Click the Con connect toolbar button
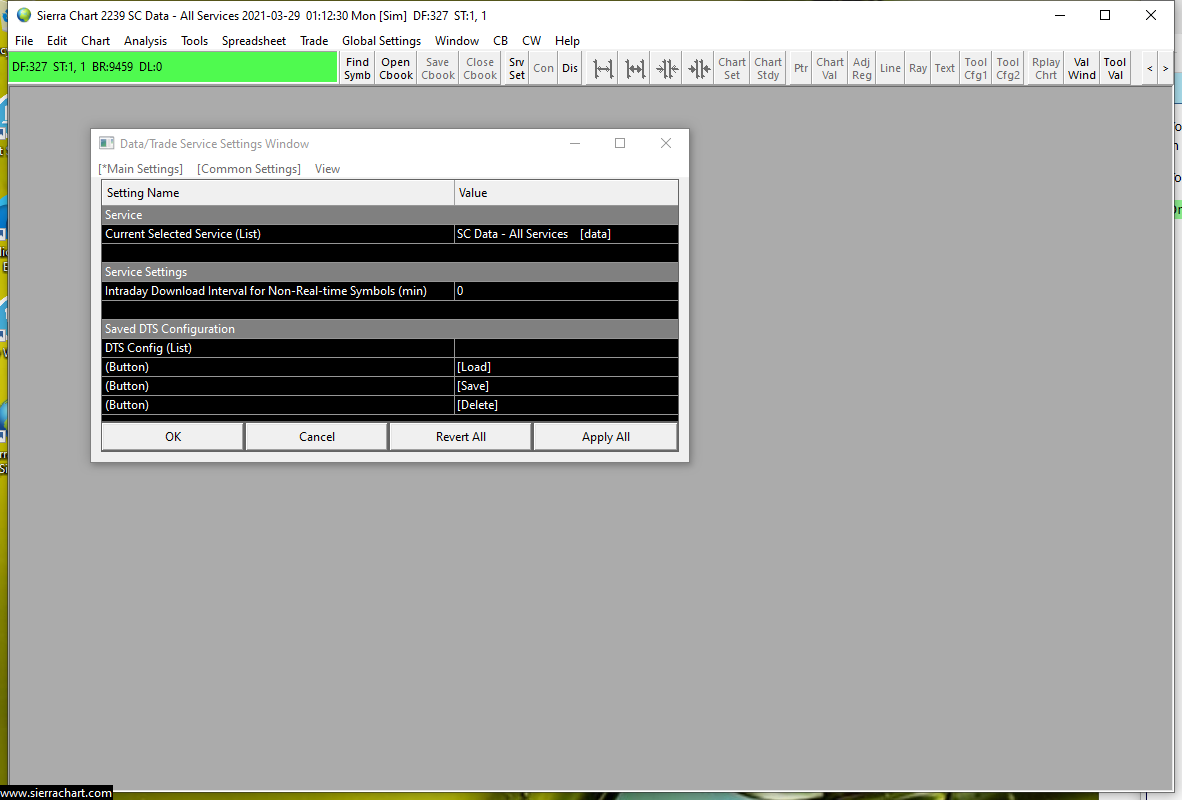The height and width of the screenshot is (800, 1182). (x=544, y=69)
